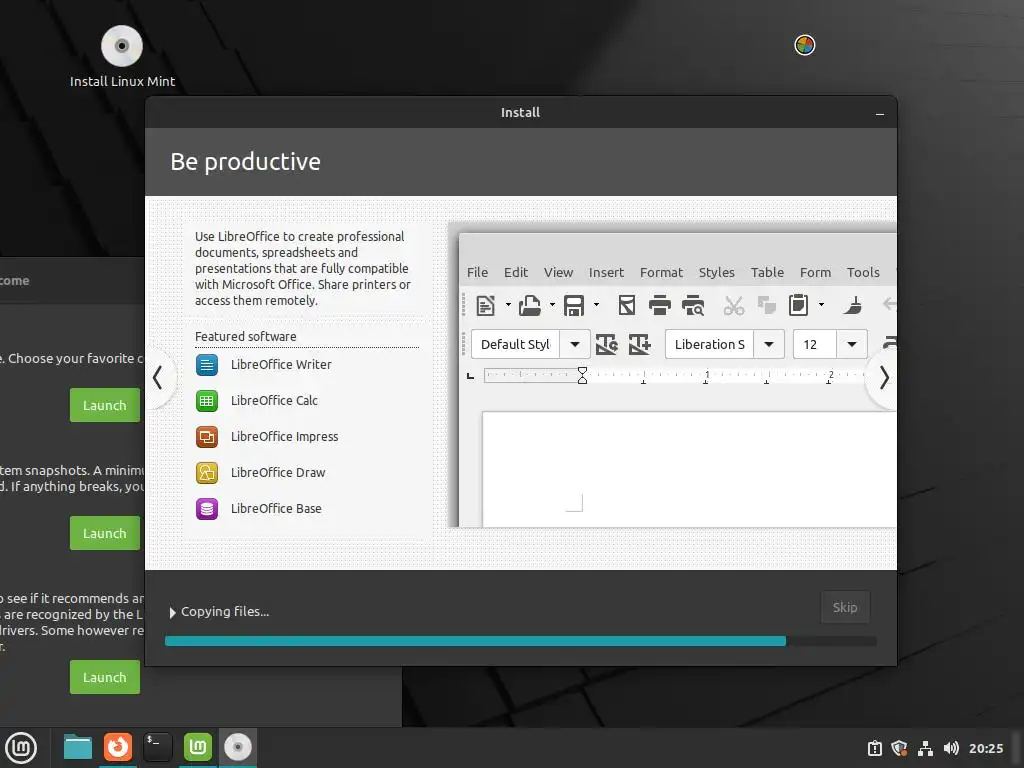Click the LibreOffice Draw icon
The image size is (1024, 768).
pyautogui.click(x=207, y=472)
